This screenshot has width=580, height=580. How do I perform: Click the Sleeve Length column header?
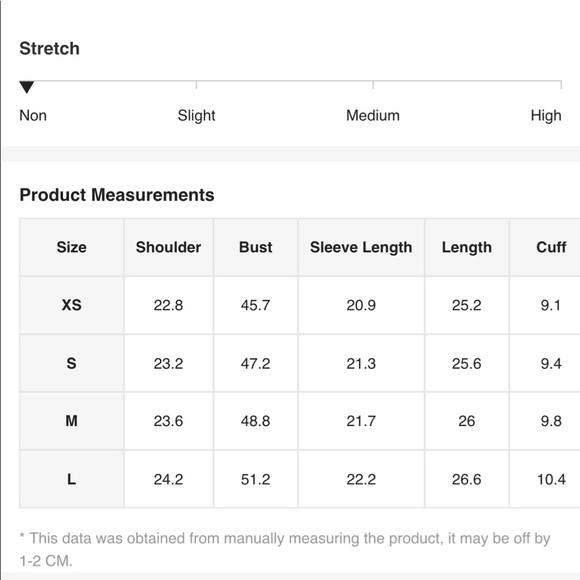(361, 247)
